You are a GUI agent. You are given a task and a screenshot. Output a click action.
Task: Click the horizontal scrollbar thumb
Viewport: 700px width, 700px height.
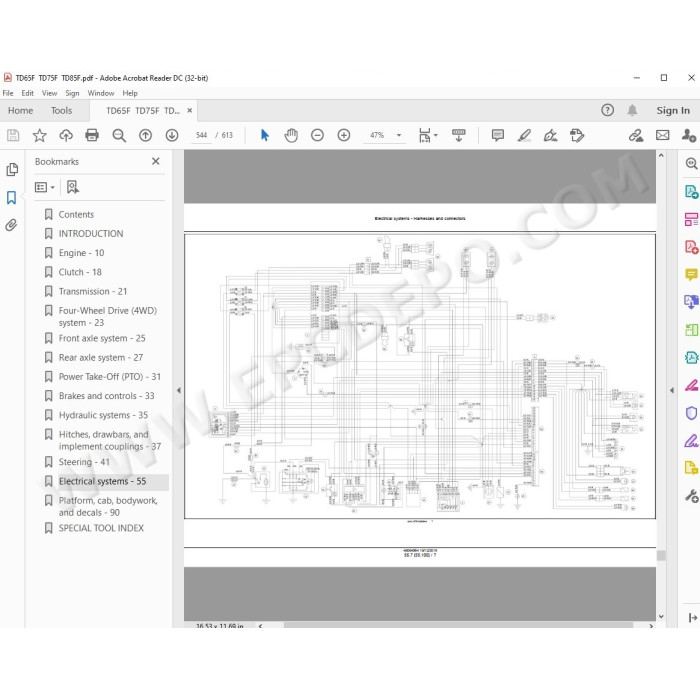click(458, 625)
